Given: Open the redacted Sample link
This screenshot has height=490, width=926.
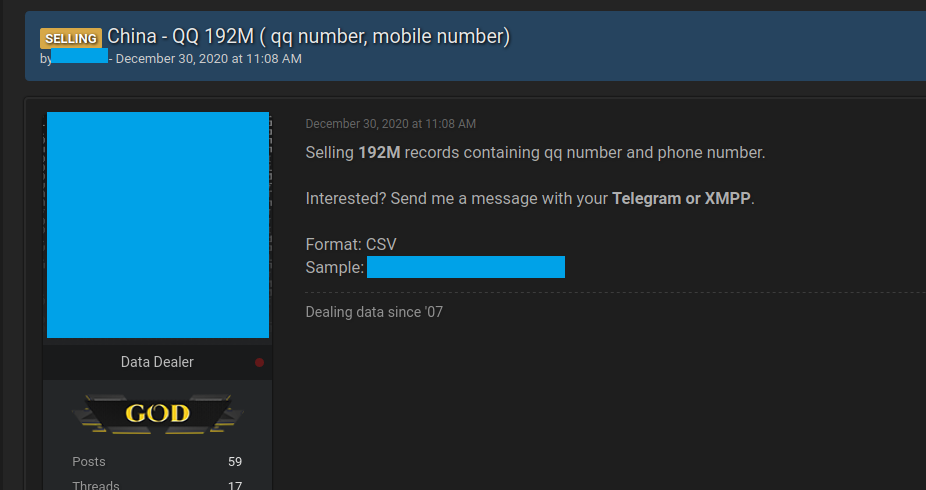Looking at the screenshot, I should pos(466,267).
